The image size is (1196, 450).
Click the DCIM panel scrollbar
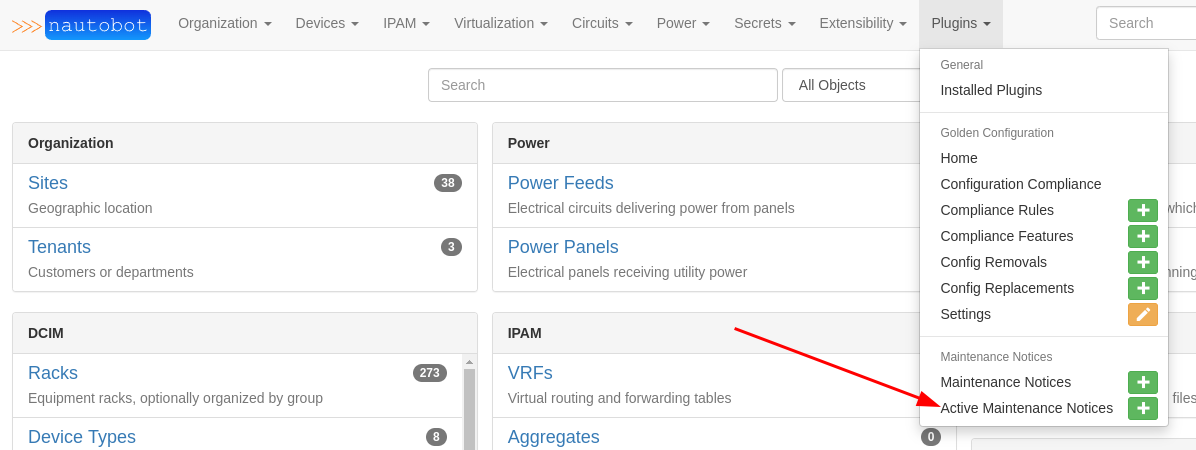[x=469, y=400]
